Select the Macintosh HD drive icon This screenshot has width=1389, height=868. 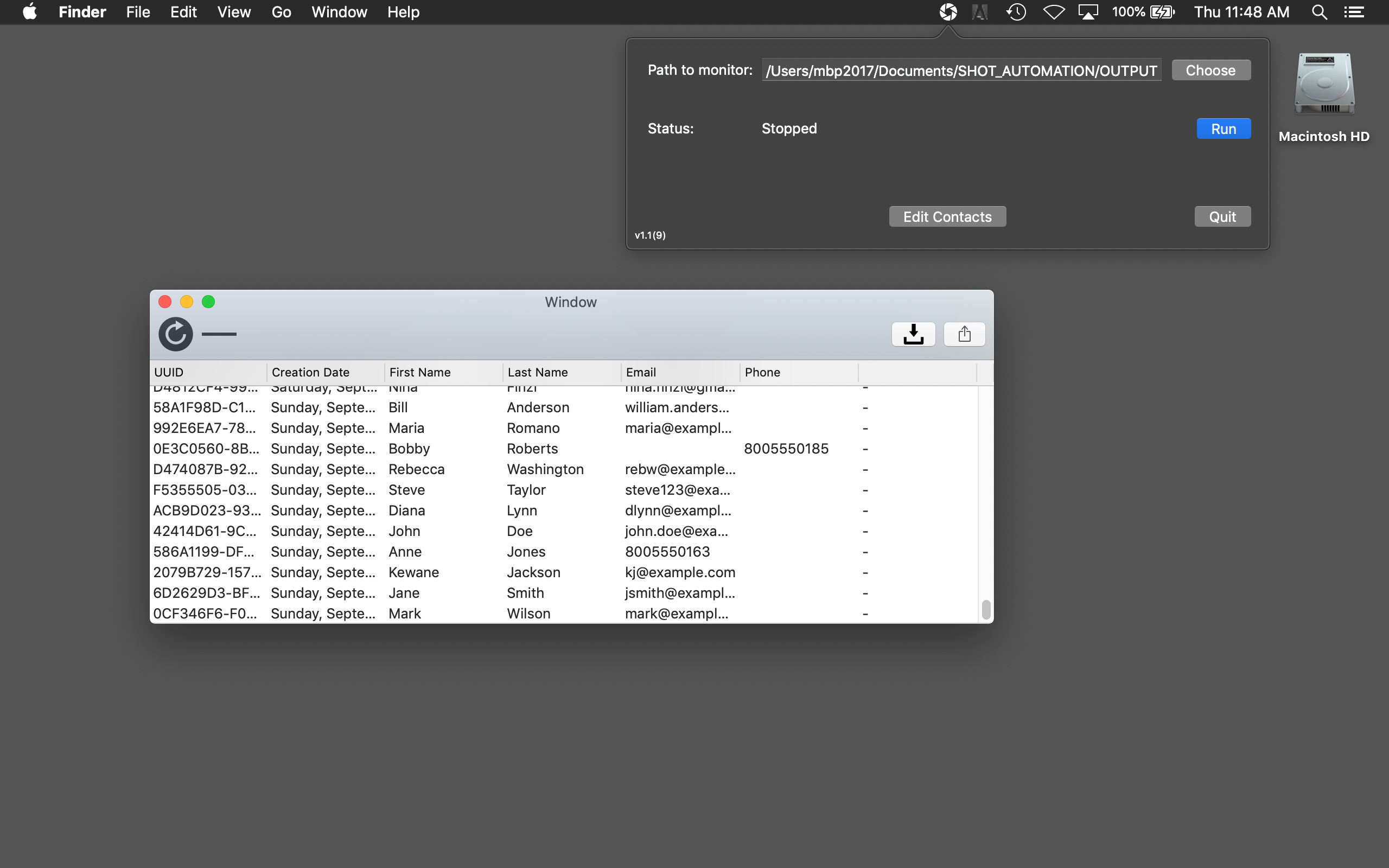click(1323, 85)
